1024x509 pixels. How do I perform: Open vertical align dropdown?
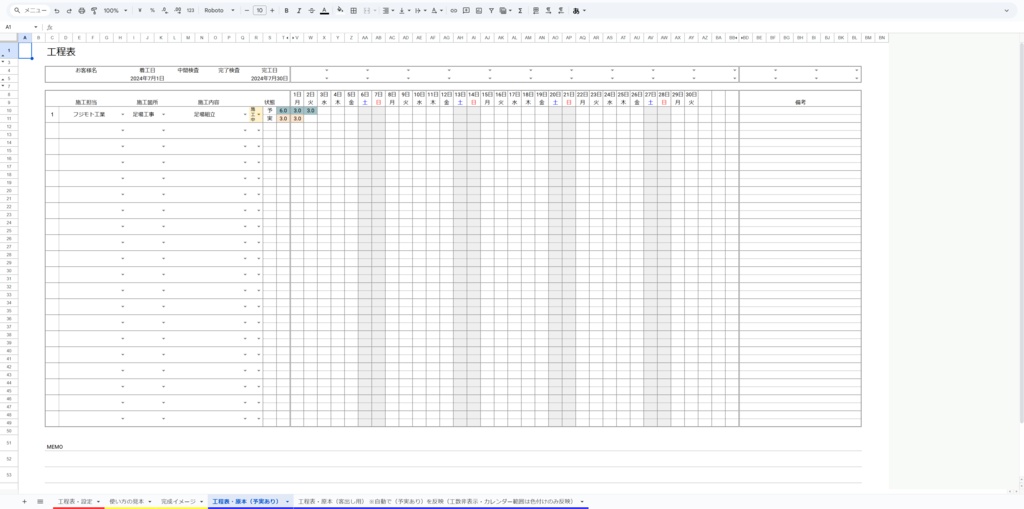point(403,10)
